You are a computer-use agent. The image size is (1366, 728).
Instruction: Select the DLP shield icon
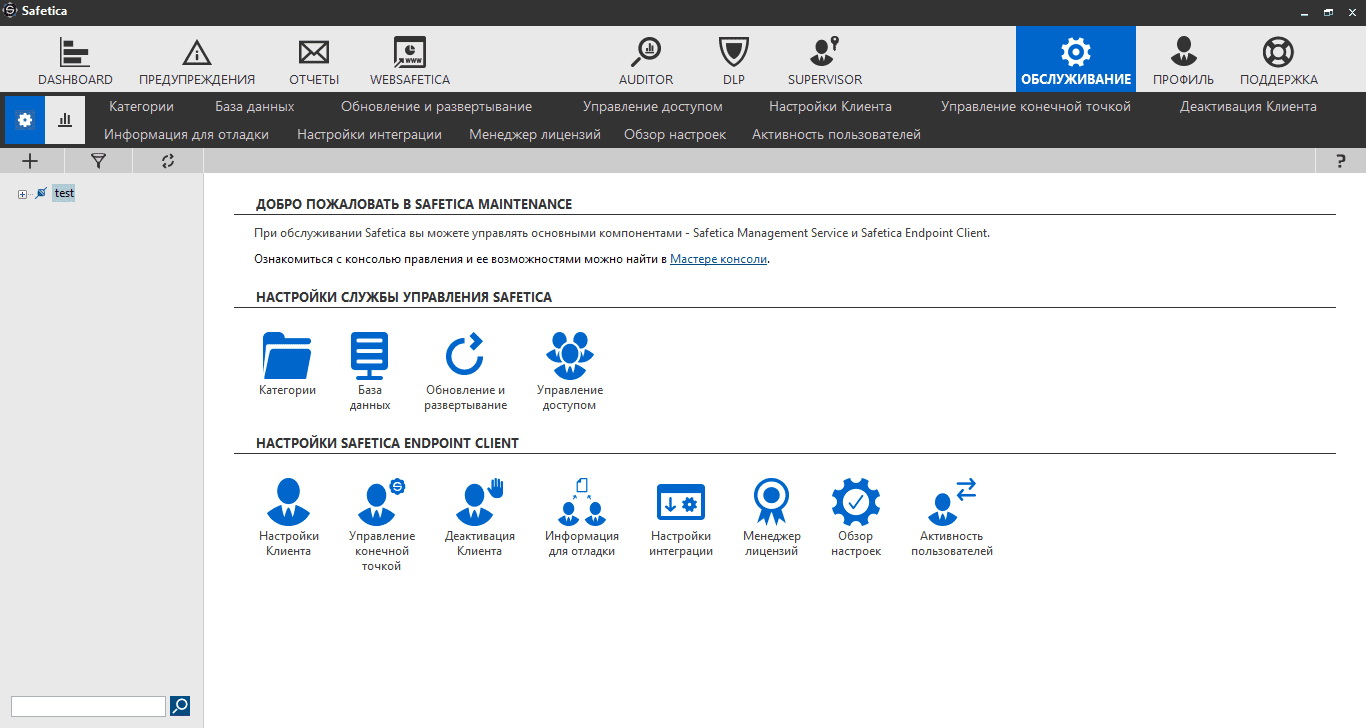[734, 53]
